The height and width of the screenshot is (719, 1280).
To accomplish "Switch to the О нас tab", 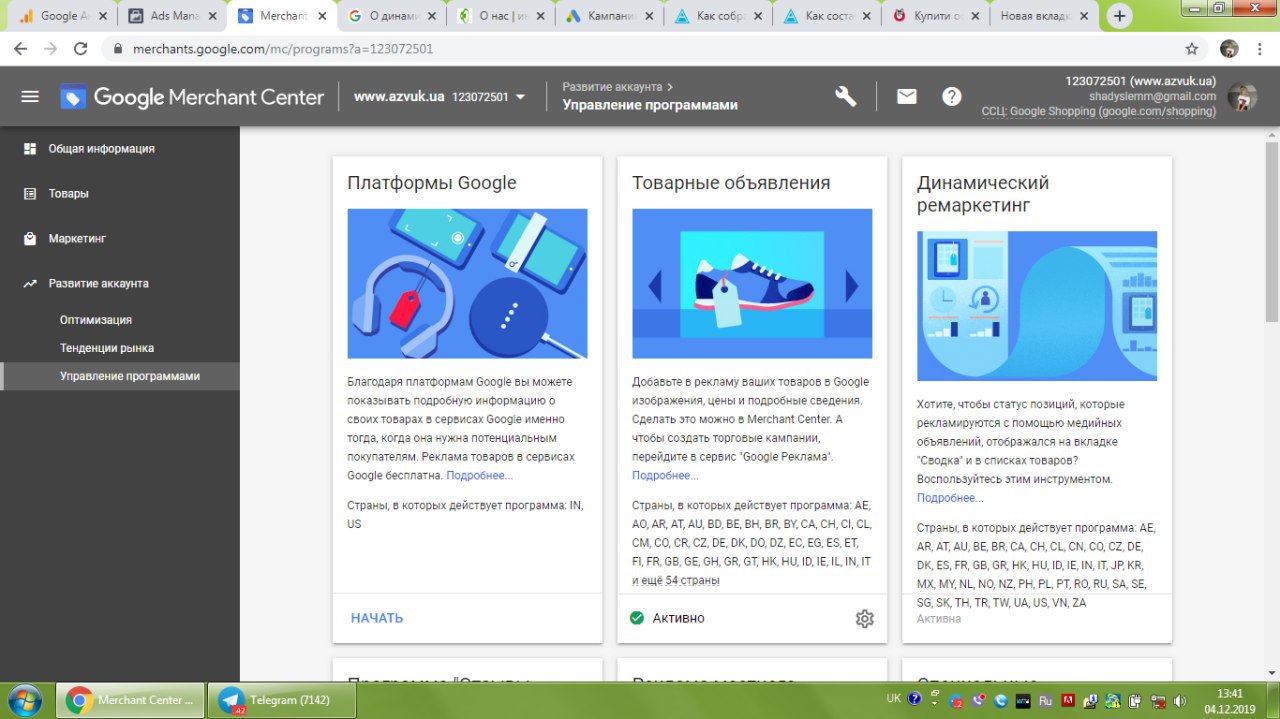I will coord(499,16).
